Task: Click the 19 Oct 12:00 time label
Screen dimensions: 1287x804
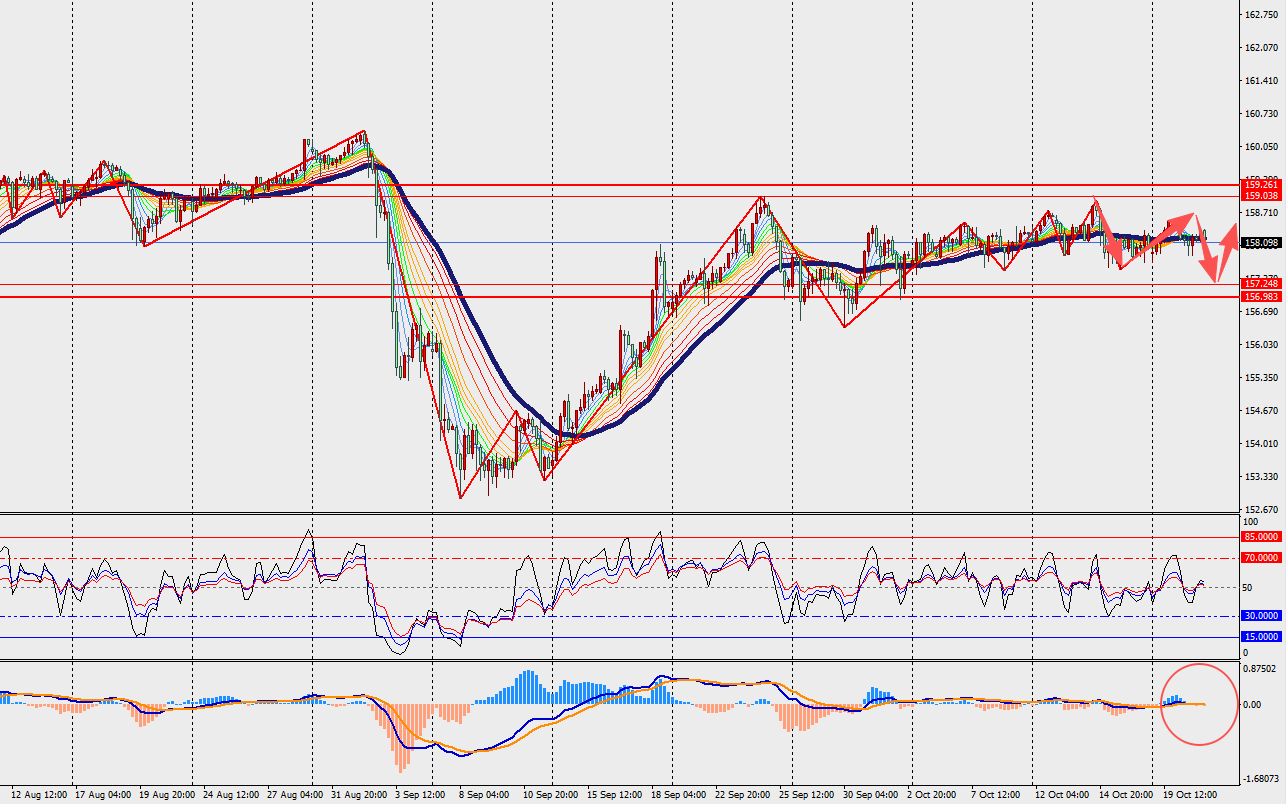Action: pos(1189,795)
